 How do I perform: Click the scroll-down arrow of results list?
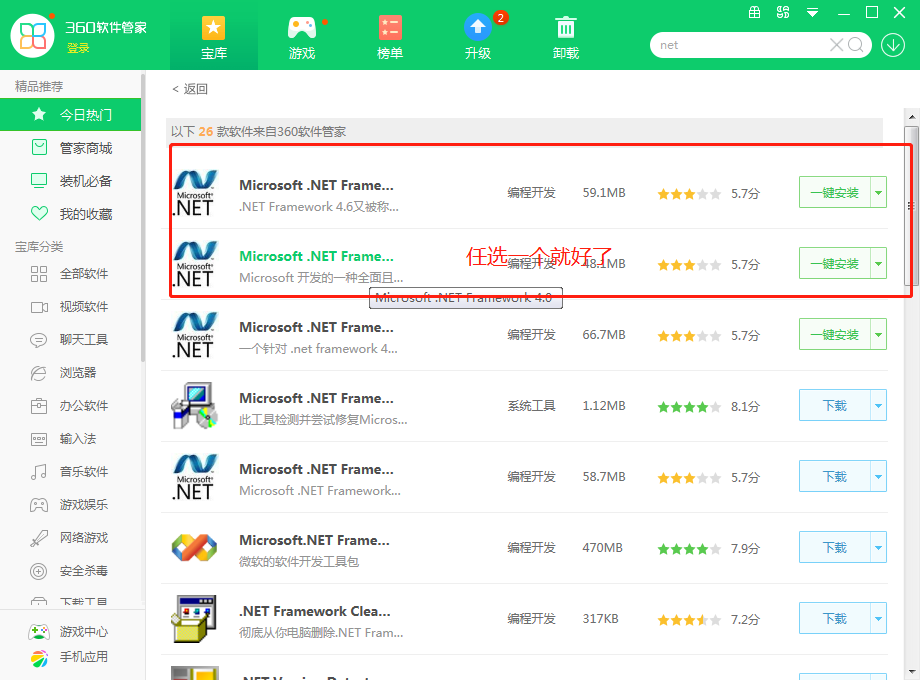click(x=911, y=672)
